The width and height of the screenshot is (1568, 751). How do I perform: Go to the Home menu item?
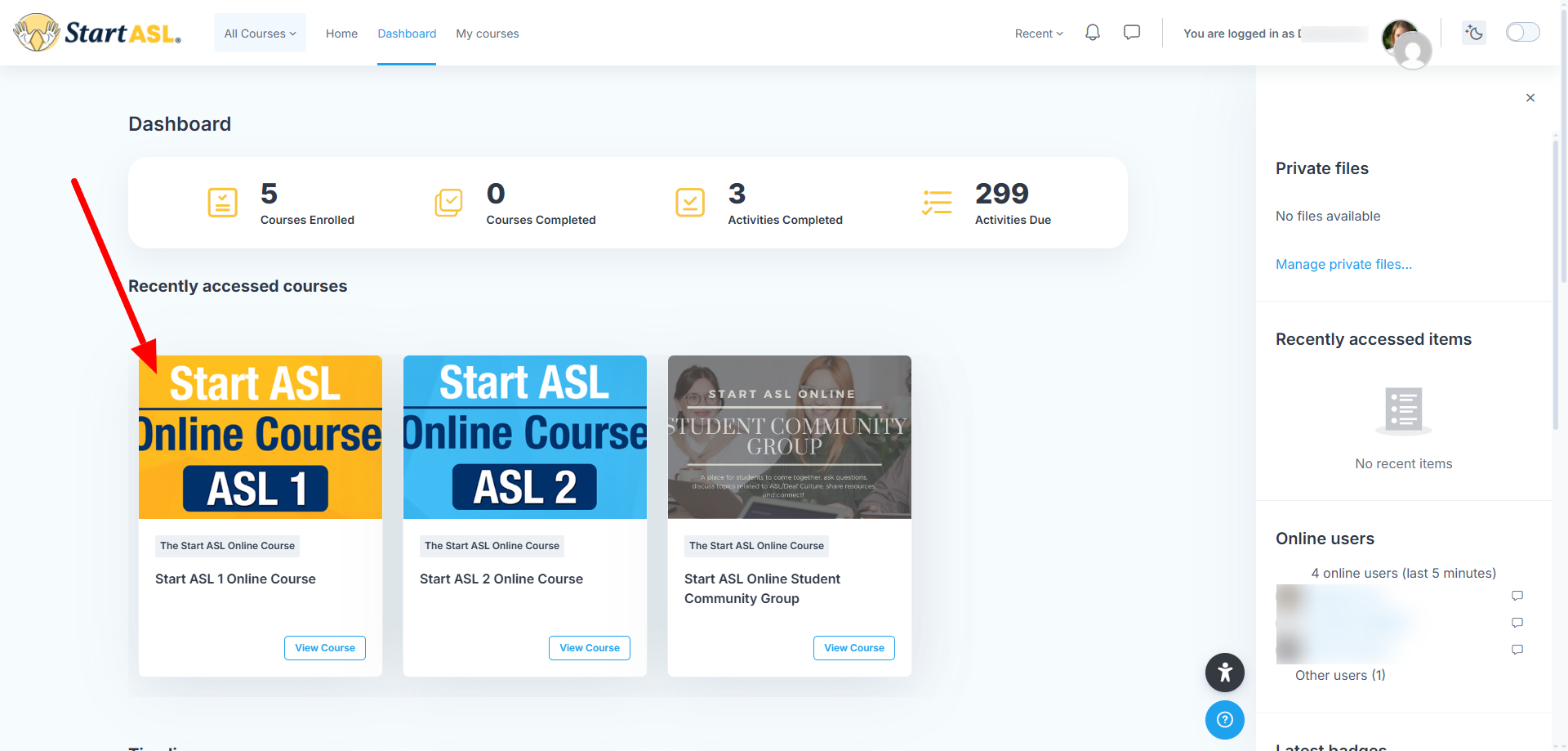[341, 34]
